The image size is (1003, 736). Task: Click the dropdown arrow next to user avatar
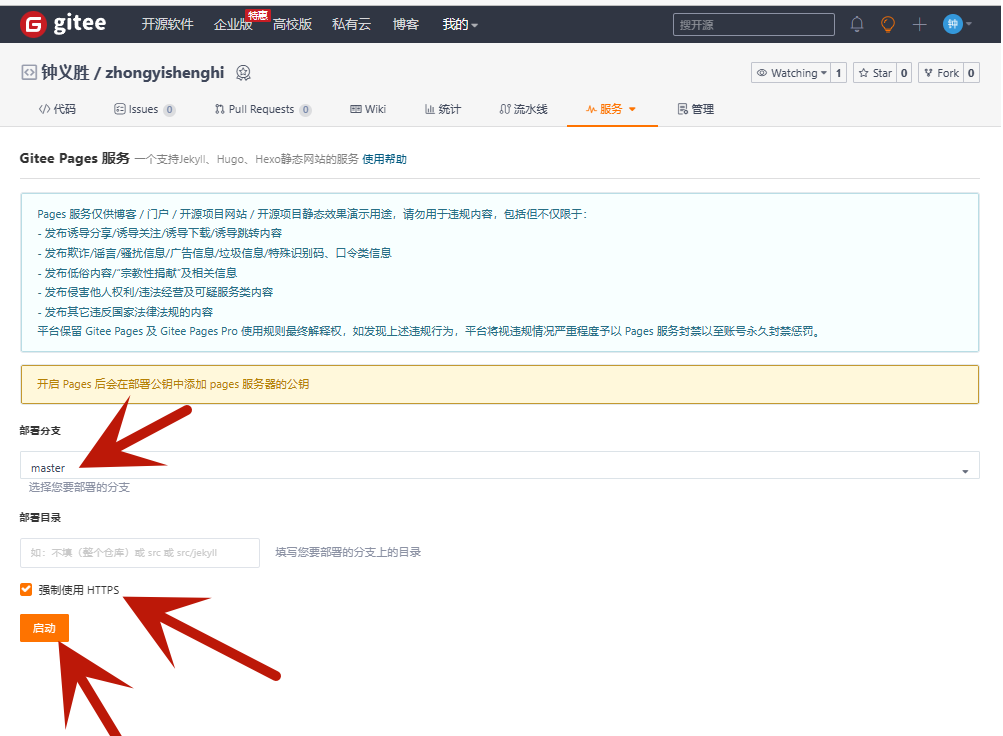(x=969, y=24)
